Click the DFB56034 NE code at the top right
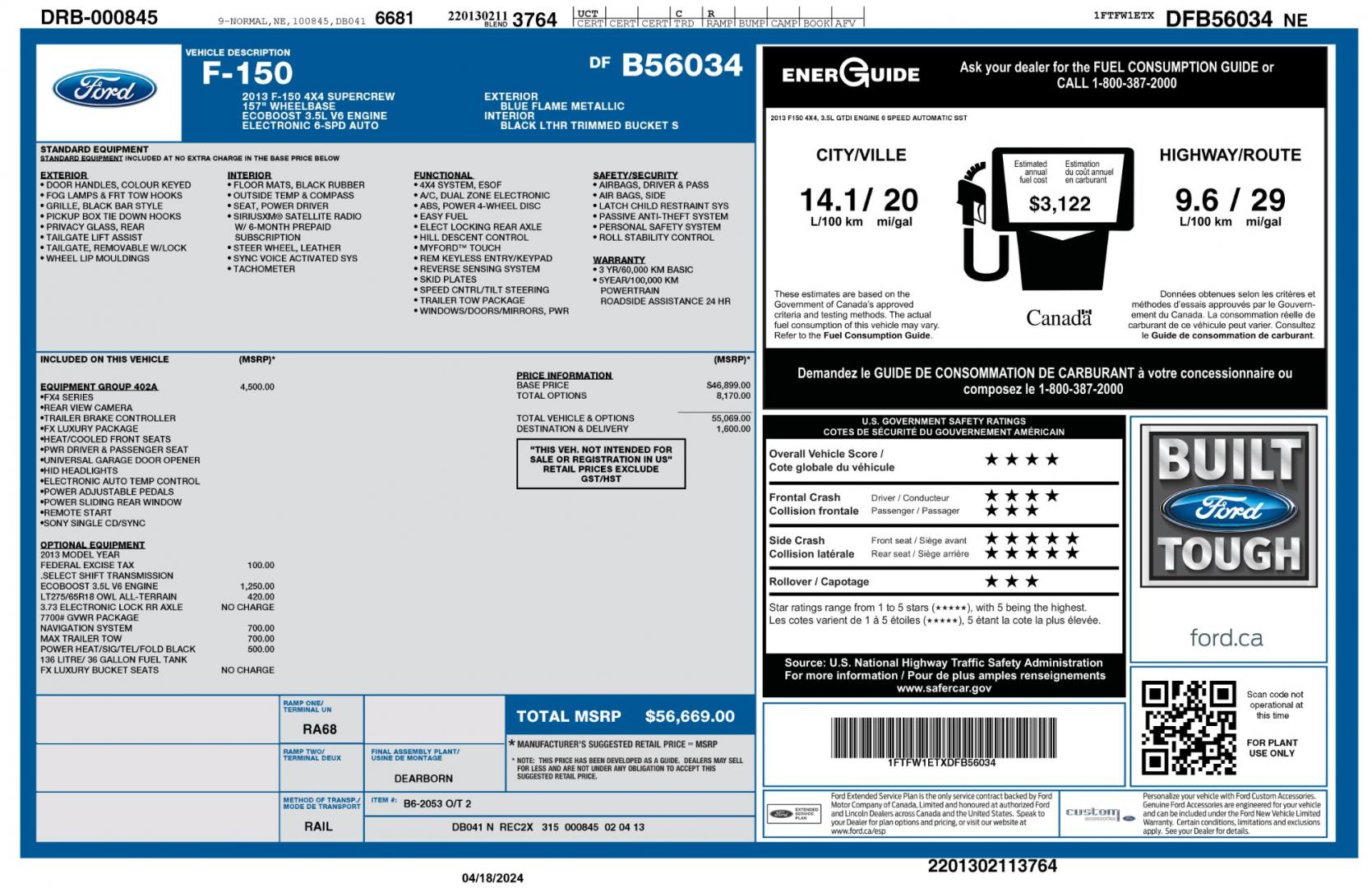This screenshot has width=1372, height=888. tap(1236, 19)
